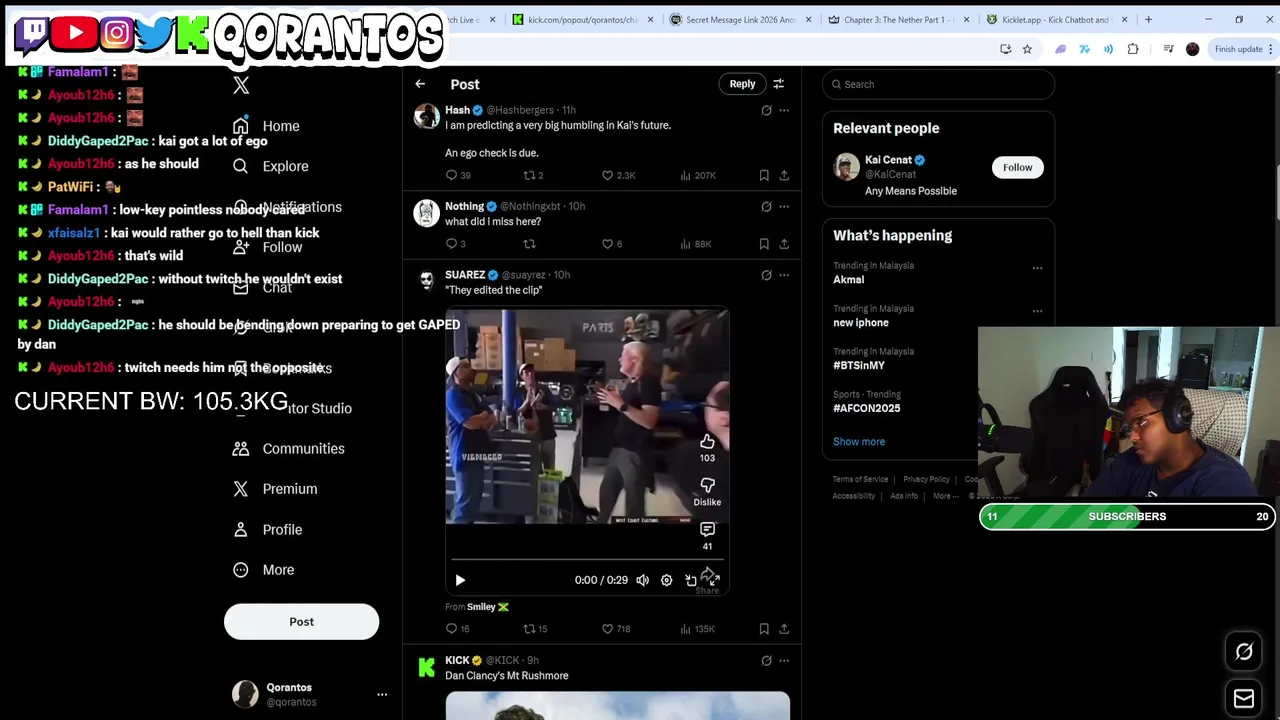This screenshot has width=1280, height=720.
Task: Open options for Akmal trend
Action: (1037, 268)
